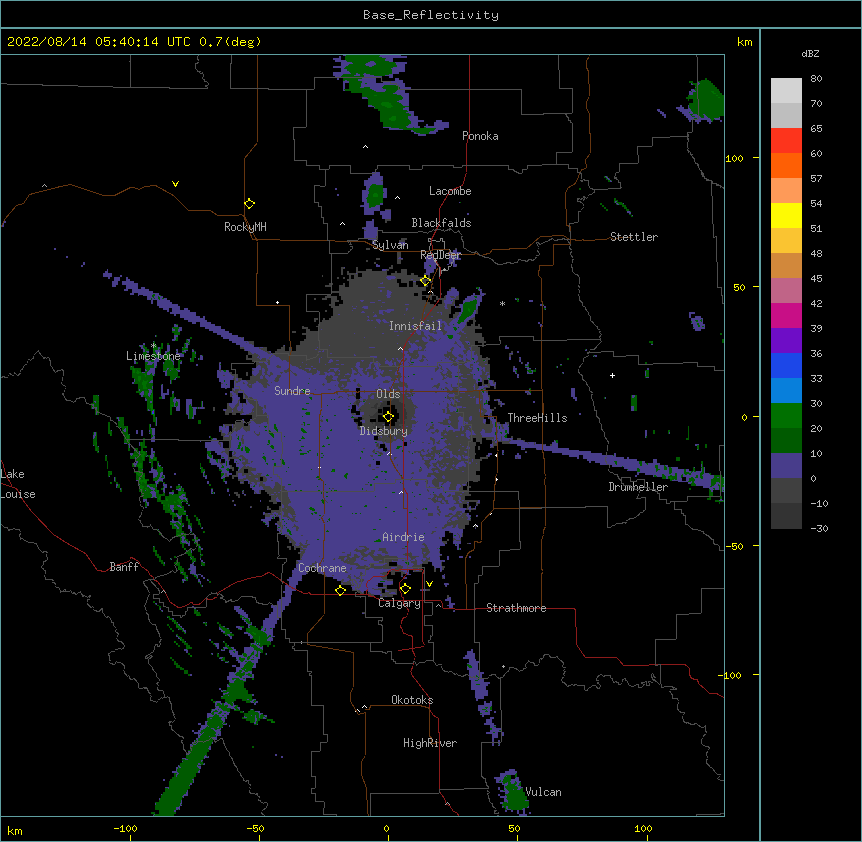Click the Base_Reflectivity title text

point(431,15)
